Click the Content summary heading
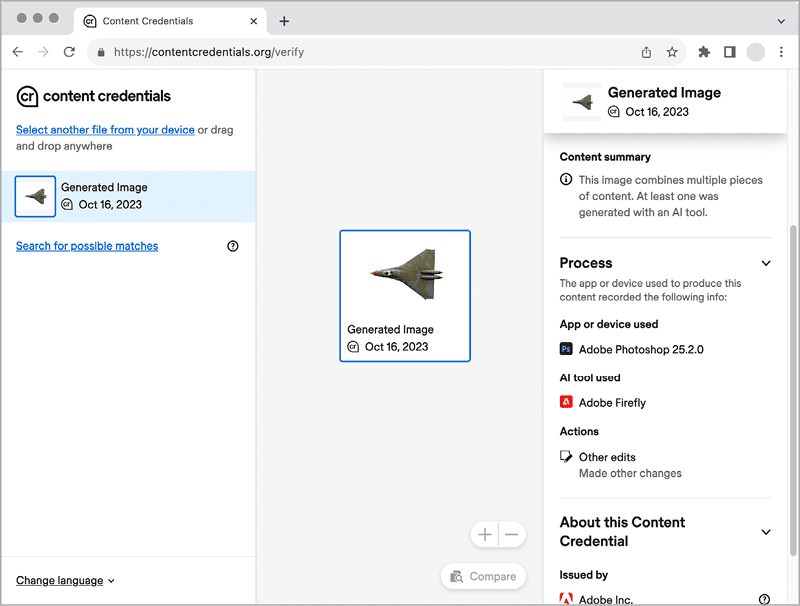800x606 pixels. click(x=605, y=157)
